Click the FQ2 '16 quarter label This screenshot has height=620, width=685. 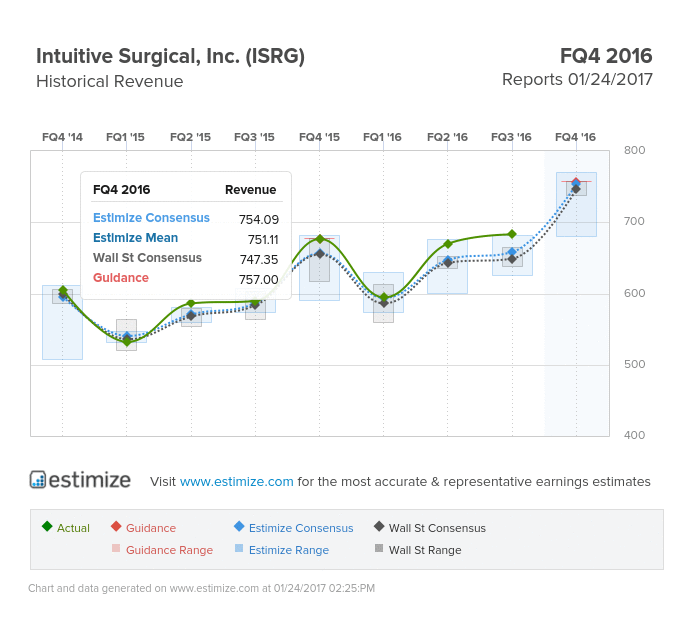coord(447,137)
